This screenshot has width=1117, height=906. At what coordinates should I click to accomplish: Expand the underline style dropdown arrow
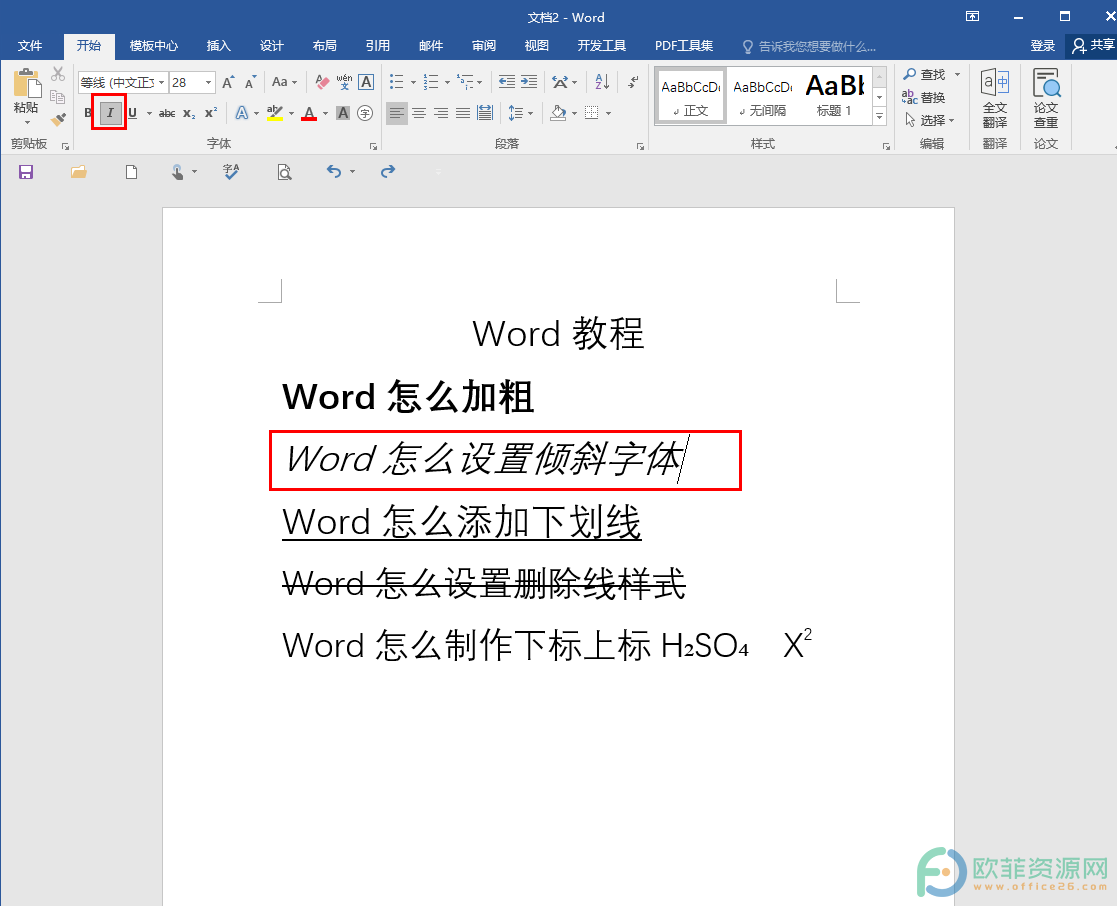coord(149,113)
